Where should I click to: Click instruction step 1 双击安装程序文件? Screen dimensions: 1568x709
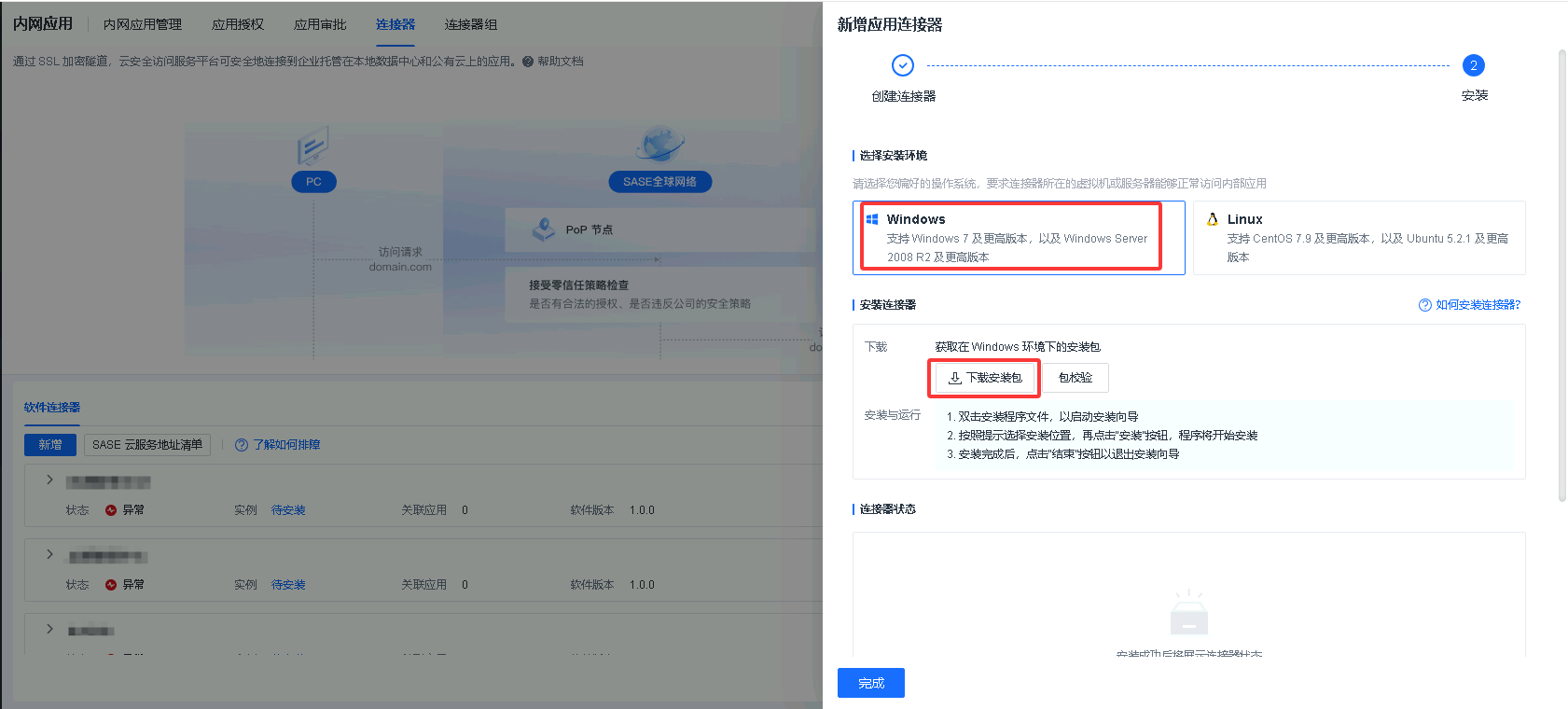coord(1043,417)
